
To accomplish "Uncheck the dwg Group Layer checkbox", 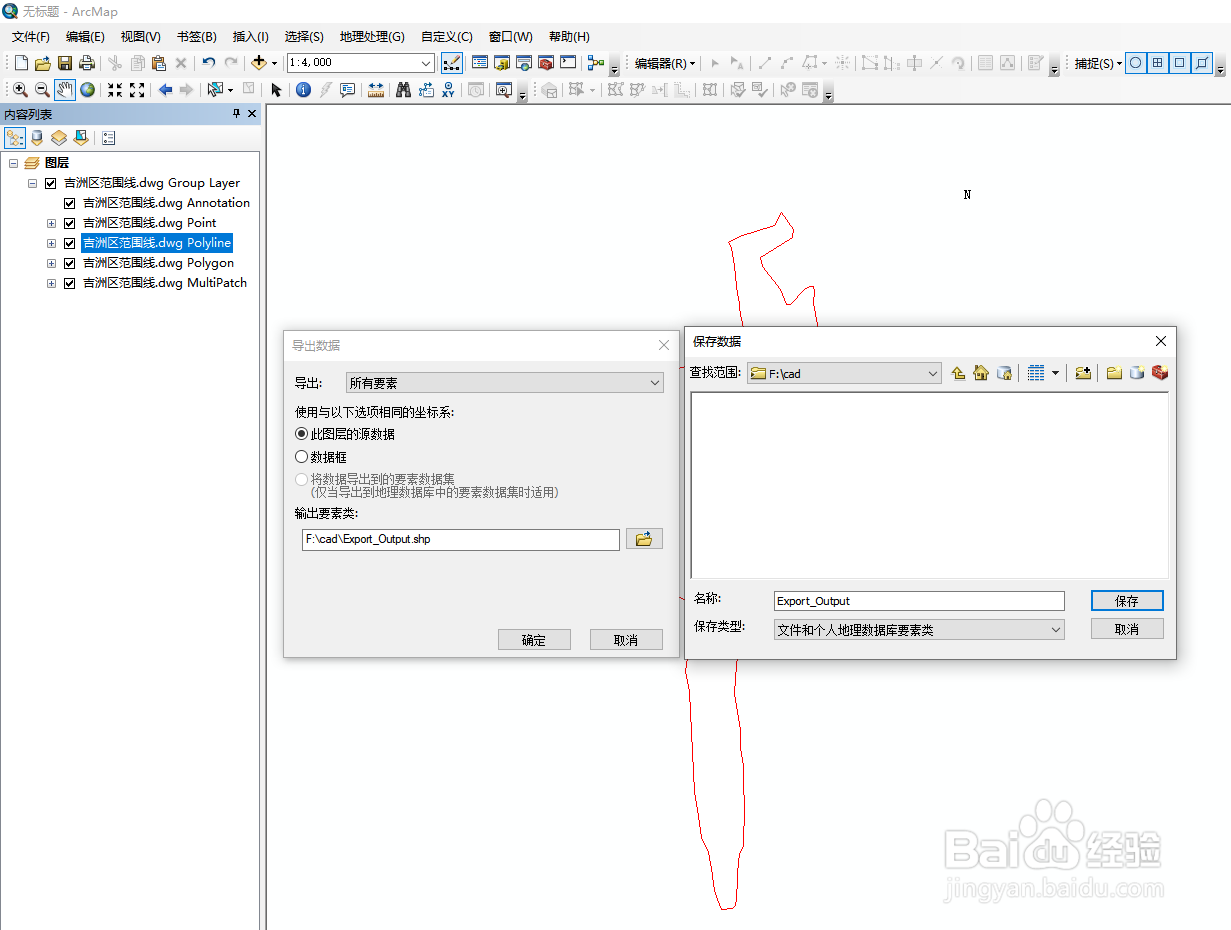I will pos(50,183).
